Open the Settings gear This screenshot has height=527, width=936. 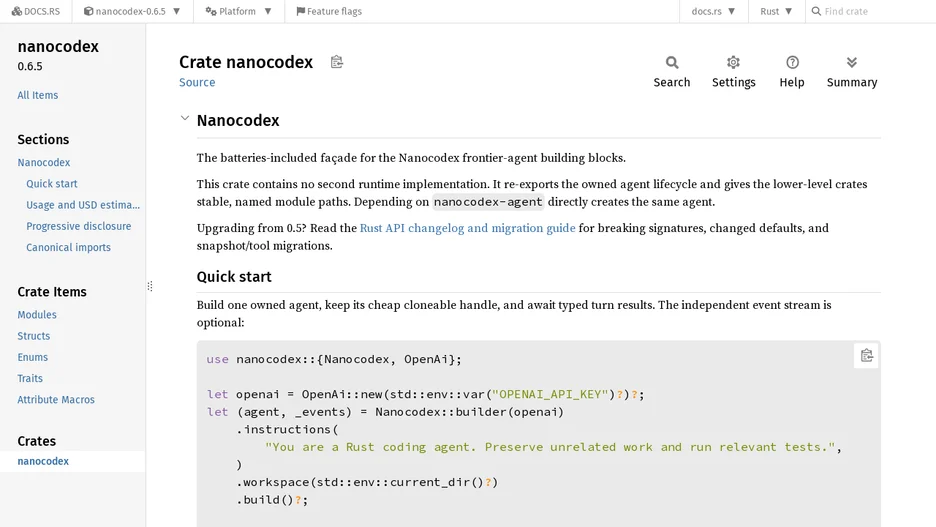click(734, 72)
